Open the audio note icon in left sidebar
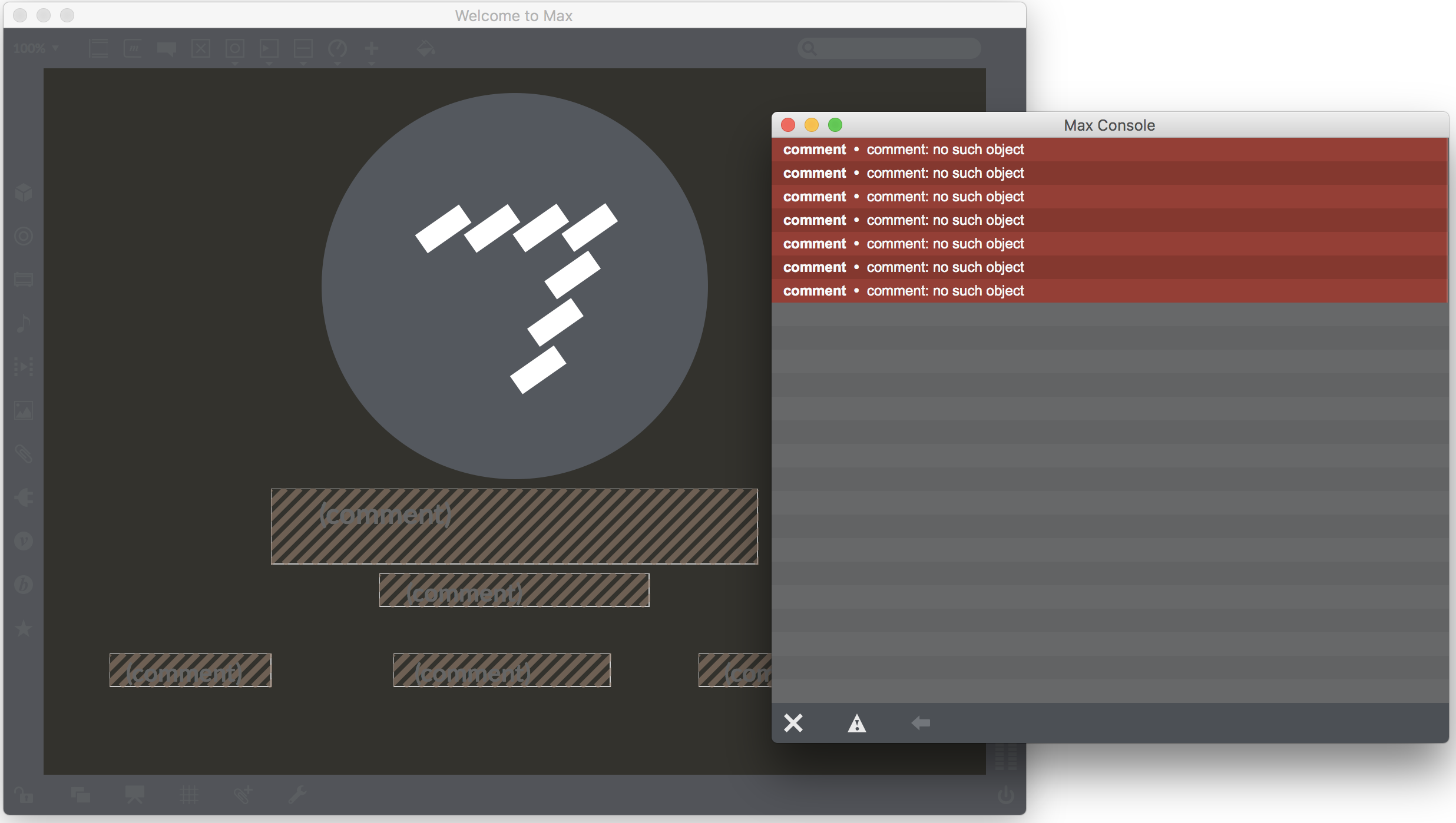Viewport: 1456px width, 823px height. click(24, 323)
